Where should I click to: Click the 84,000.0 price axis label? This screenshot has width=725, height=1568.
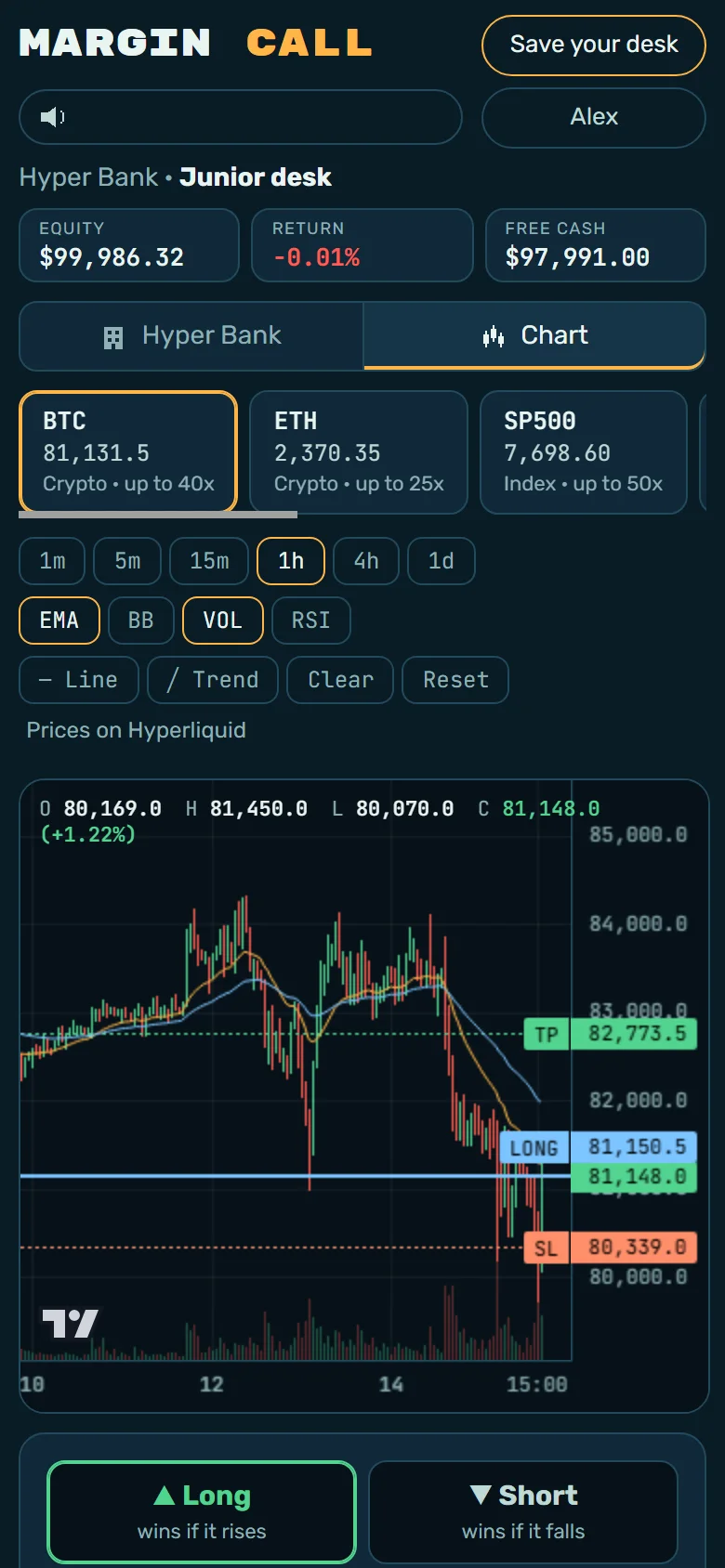638,924
